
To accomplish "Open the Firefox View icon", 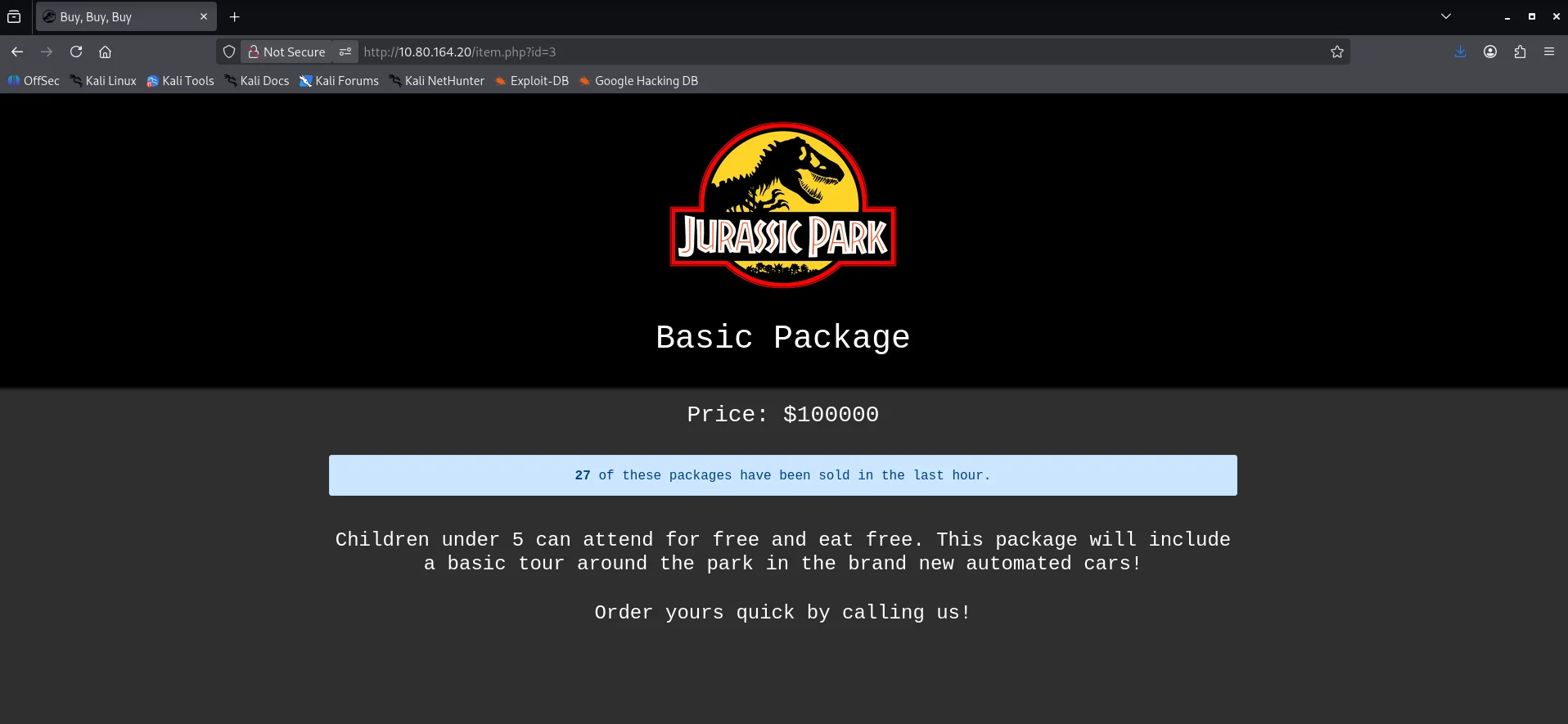I will (14, 16).
